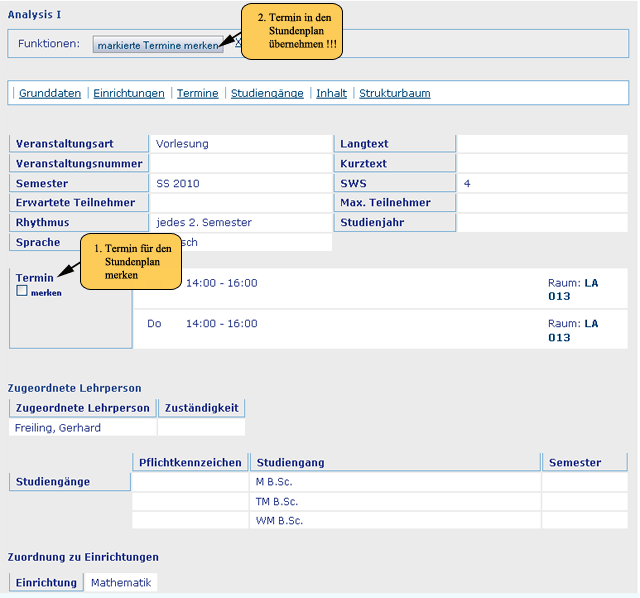Select the Strukturbaum navigation link

pos(395,93)
